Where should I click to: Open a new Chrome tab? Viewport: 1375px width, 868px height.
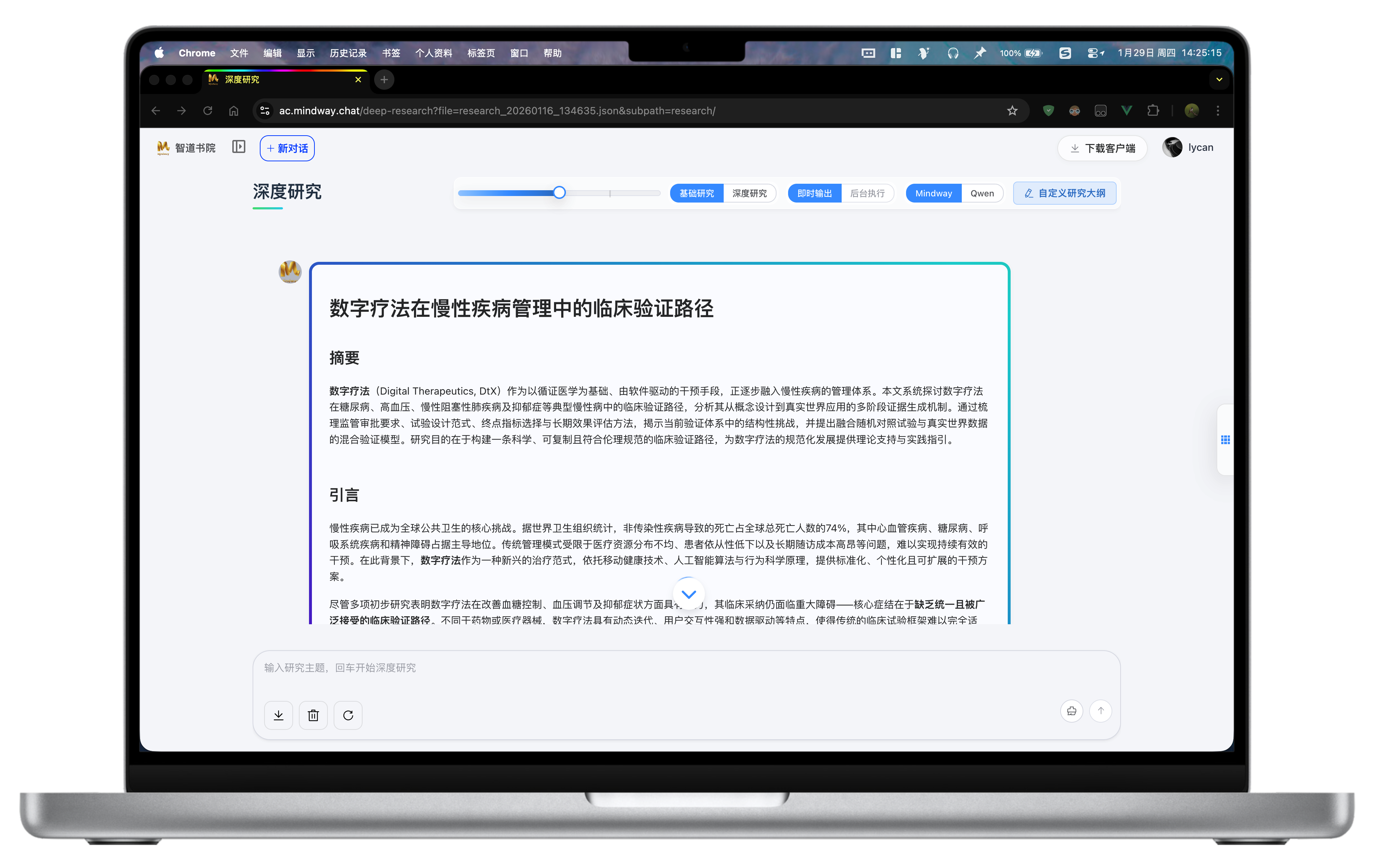pyautogui.click(x=384, y=80)
